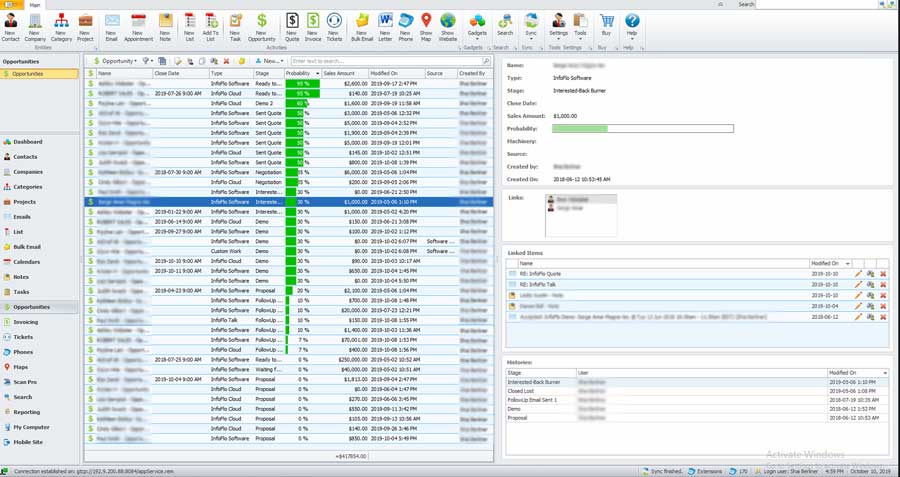900x477 pixels.
Task: Open Mobile Site in the sidebar
Action: pos(28,442)
